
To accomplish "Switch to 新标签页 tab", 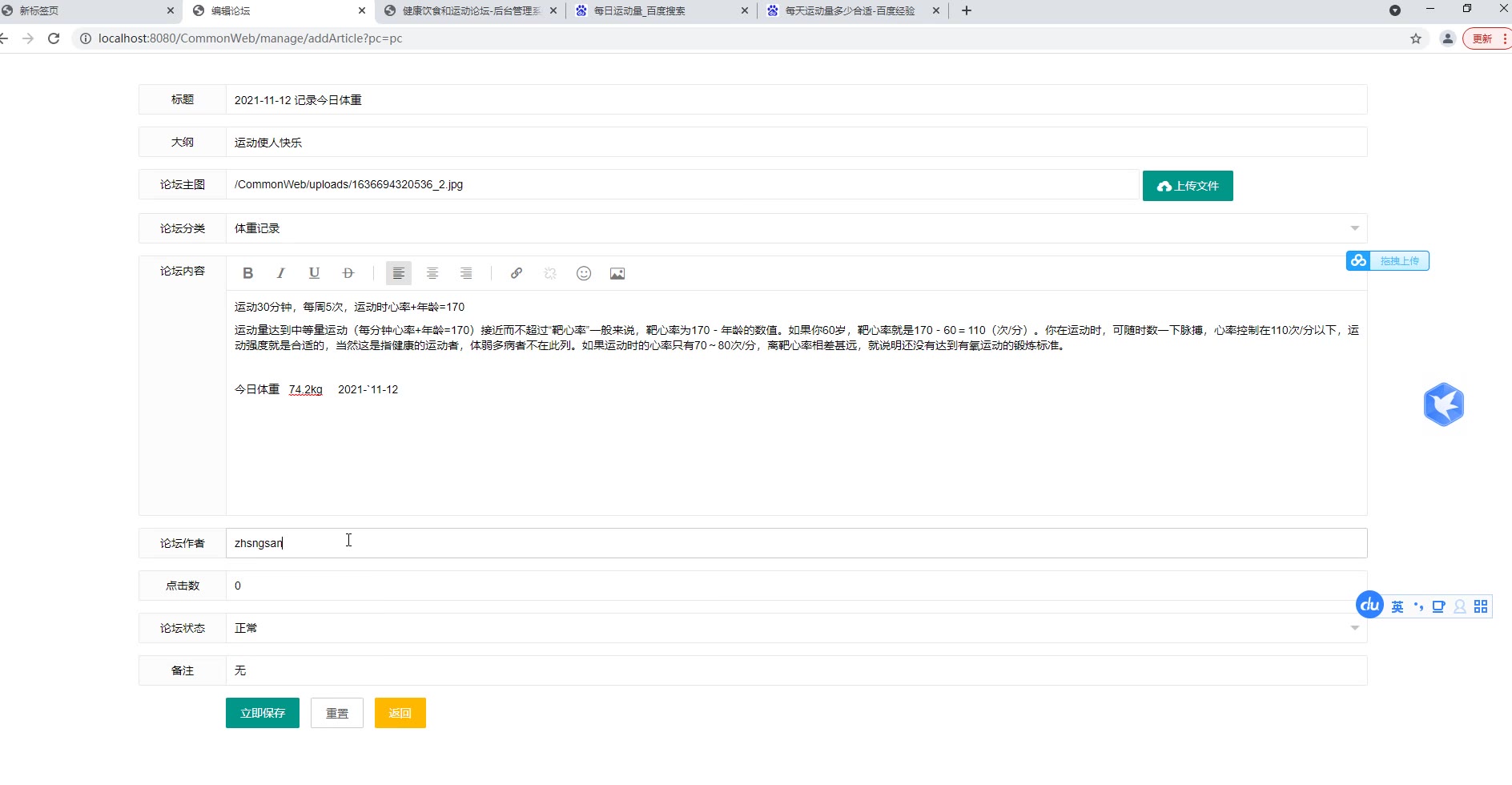I will pyautogui.click(x=88, y=11).
